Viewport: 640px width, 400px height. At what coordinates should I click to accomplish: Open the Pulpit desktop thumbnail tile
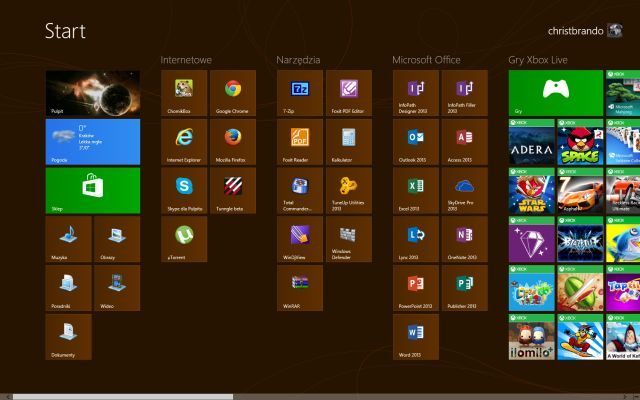[x=92, y=93]
